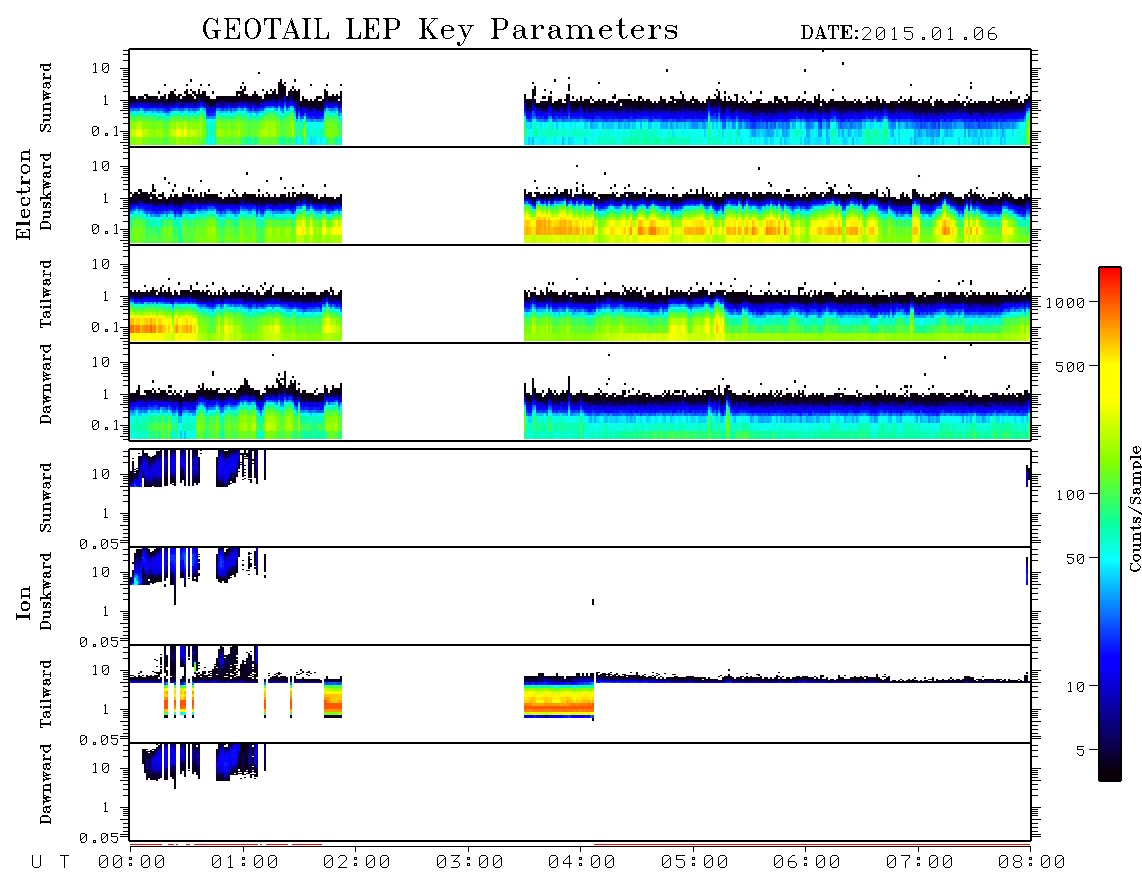The height and width of the screenshot is (880, 1142).
Task: Click the Counts/Sample colorbar title
Action: 1134,509
